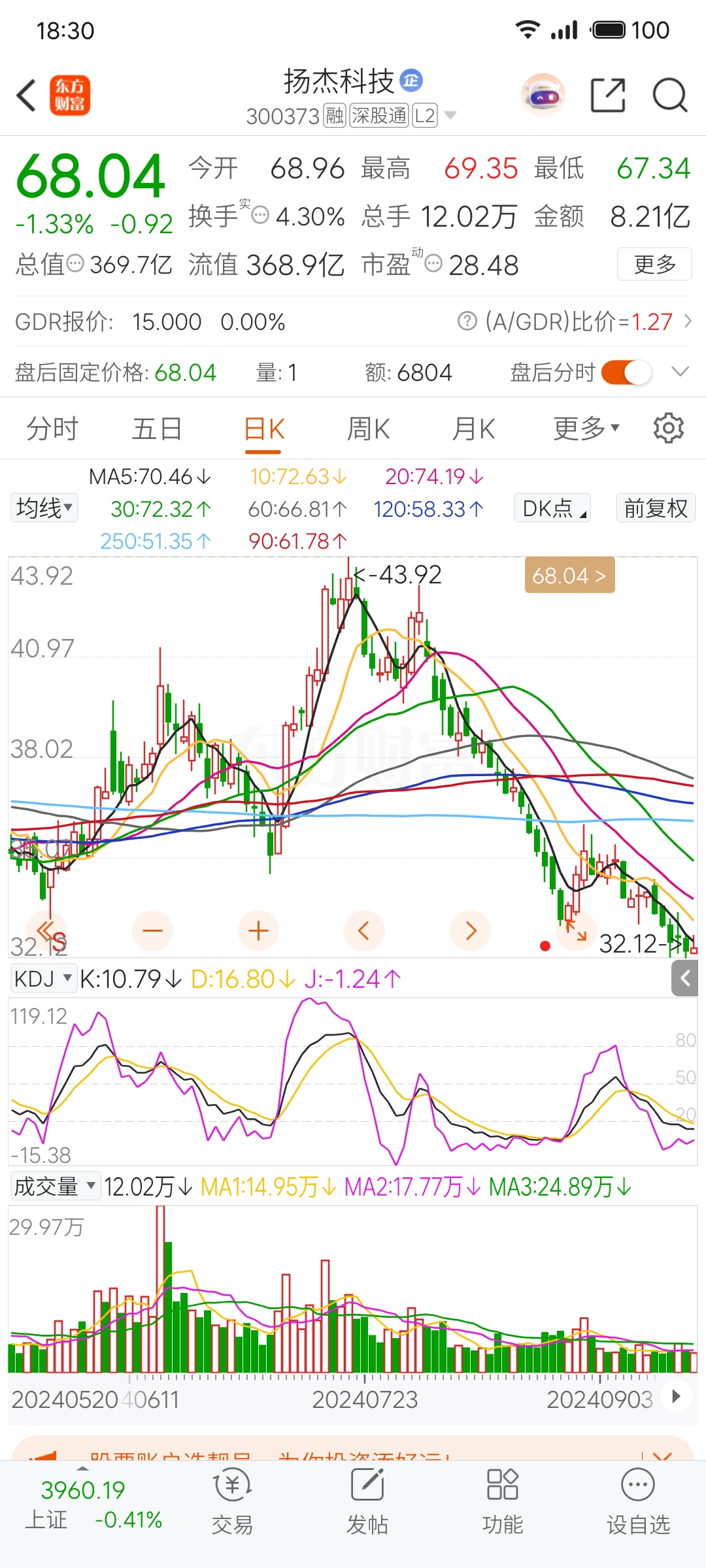Open the robot assistant avatar
Viewport: 706px width, 1568px height.
[x=543, y=95]
